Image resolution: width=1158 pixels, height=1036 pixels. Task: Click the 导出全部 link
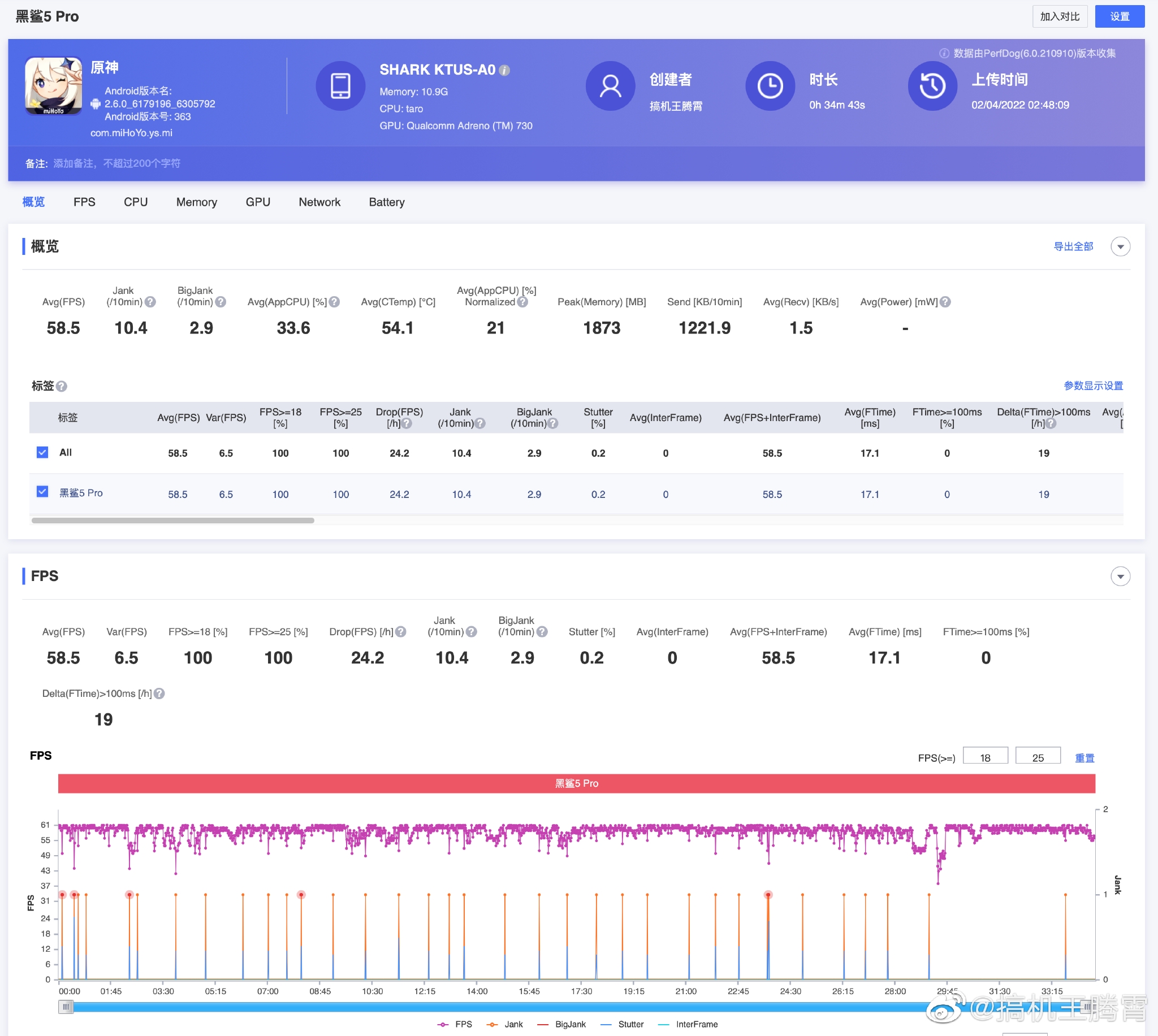[x=1073, y=246]
